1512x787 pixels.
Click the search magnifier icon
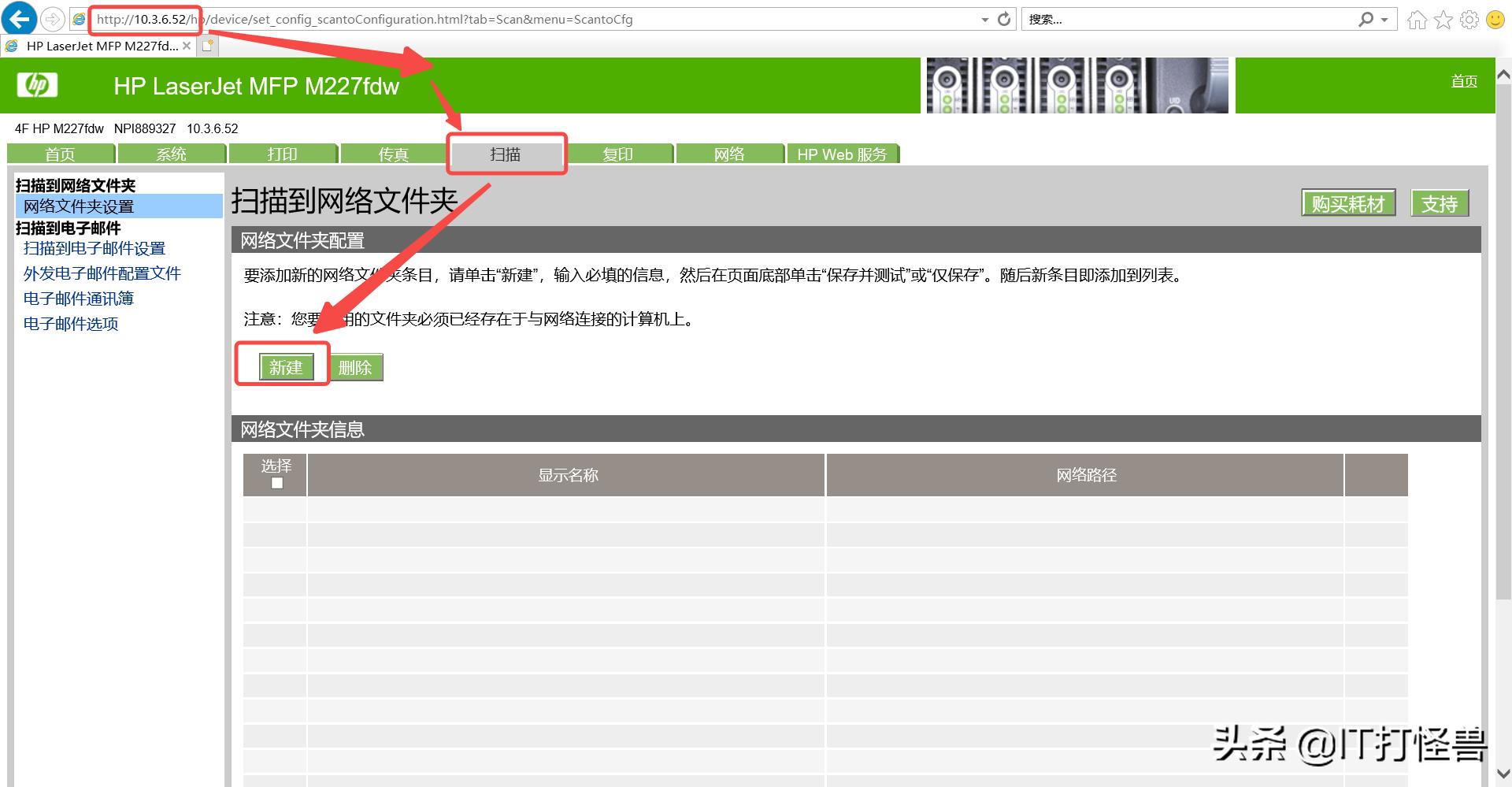pos(1365,18)
